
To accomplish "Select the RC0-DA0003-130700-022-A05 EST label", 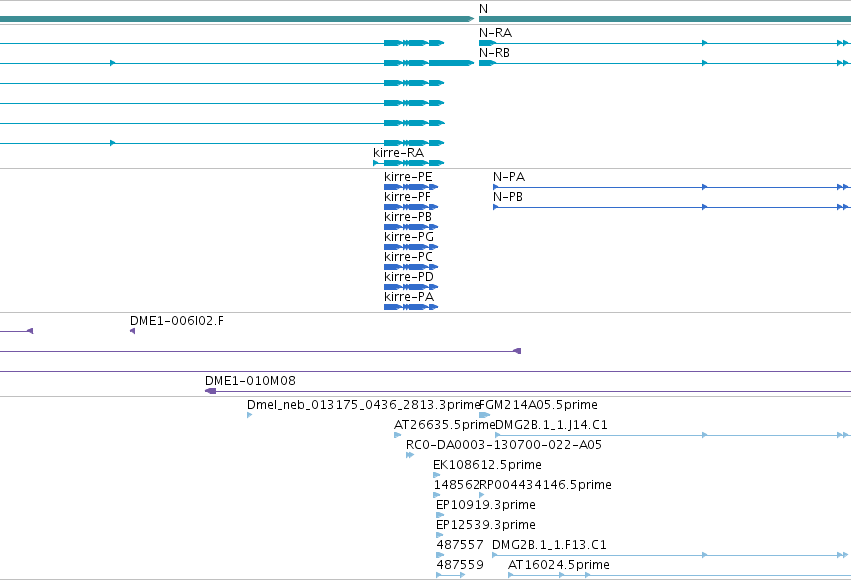I will [504, 445].
